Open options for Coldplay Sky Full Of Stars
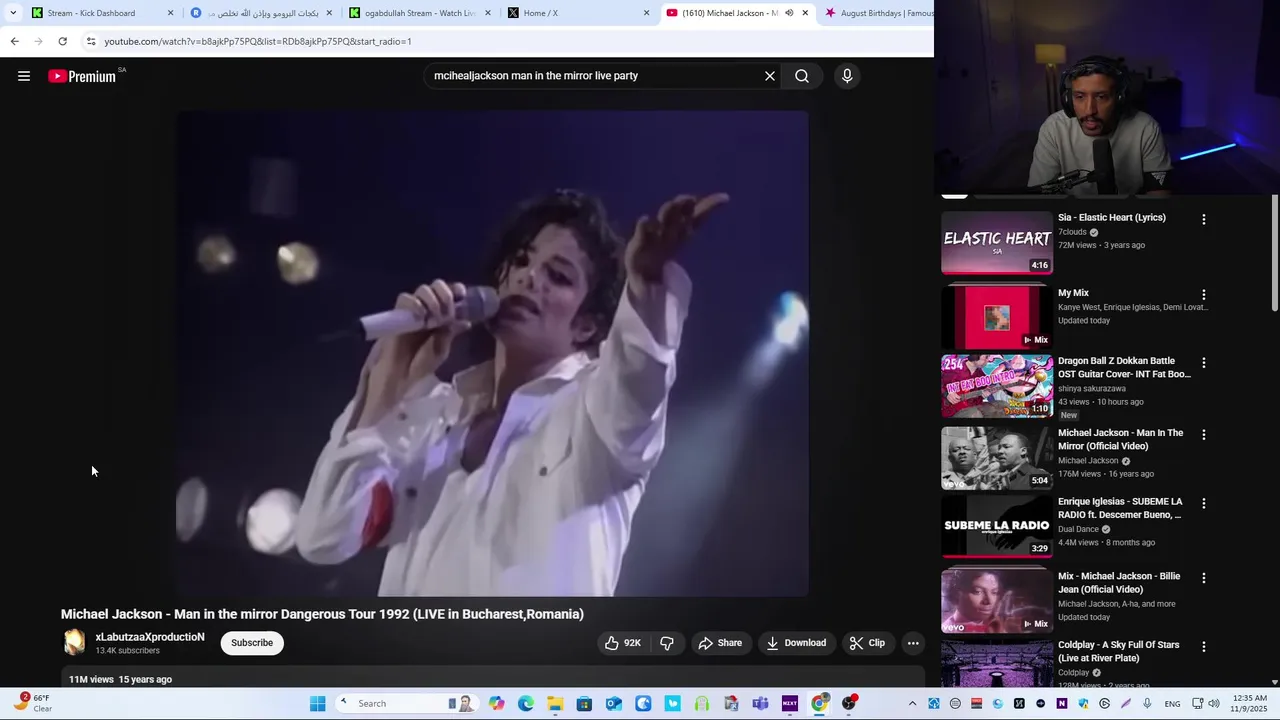This screenshot has width=1280, height=720. point(1204,647)
